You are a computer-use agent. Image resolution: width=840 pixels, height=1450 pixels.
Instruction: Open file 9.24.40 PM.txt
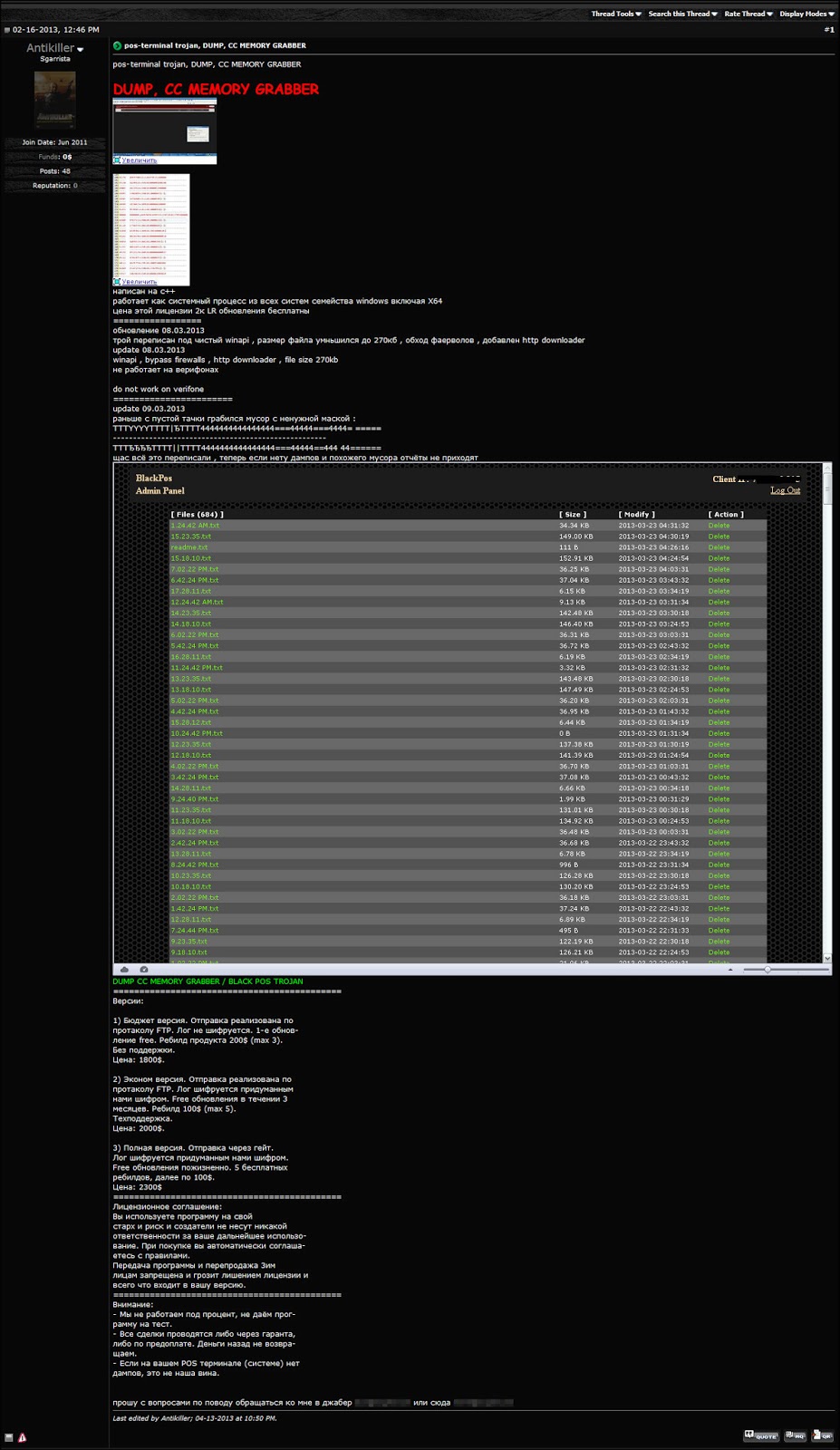(195, 799)
